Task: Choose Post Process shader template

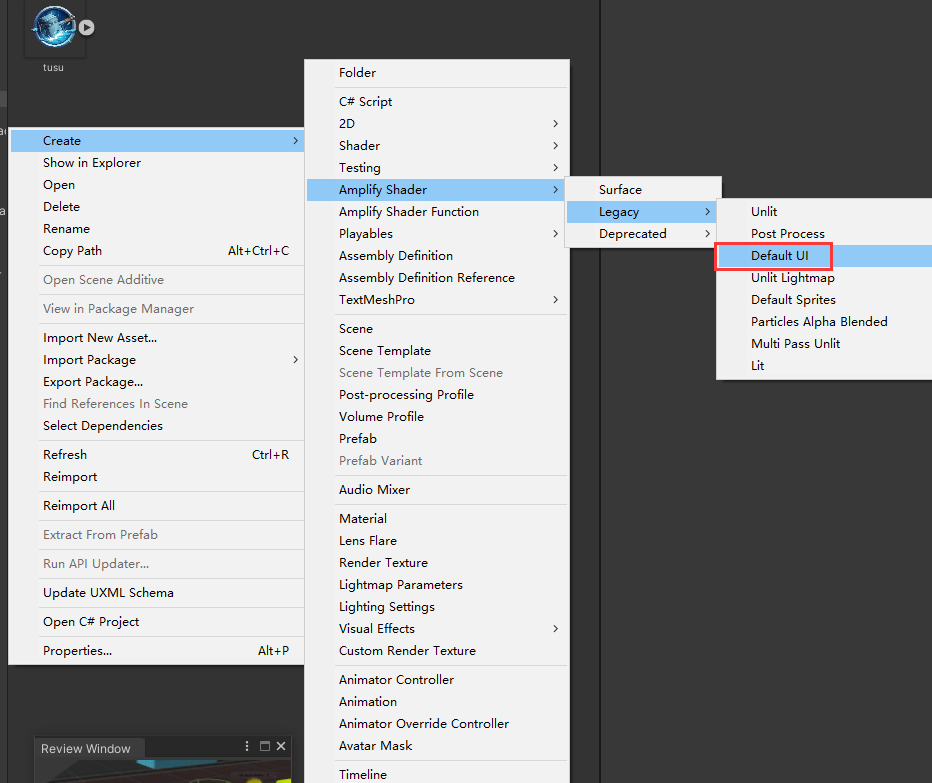Action: [824, 234]
